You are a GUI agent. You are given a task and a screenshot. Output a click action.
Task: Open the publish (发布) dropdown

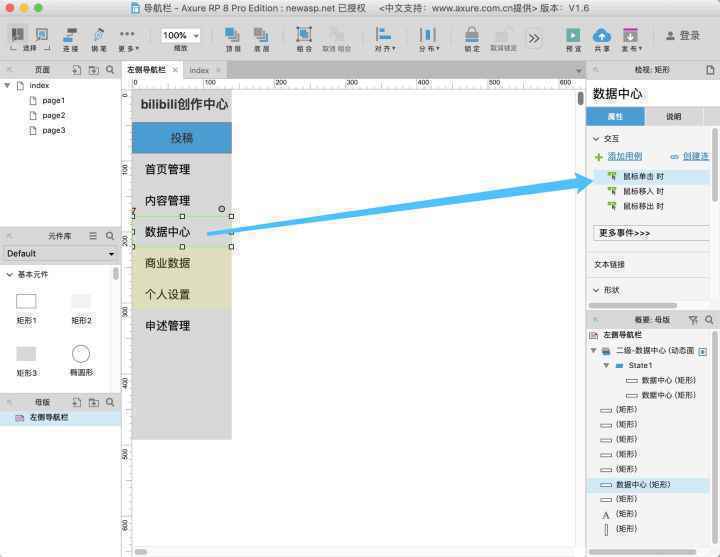(x=632, y=39)
